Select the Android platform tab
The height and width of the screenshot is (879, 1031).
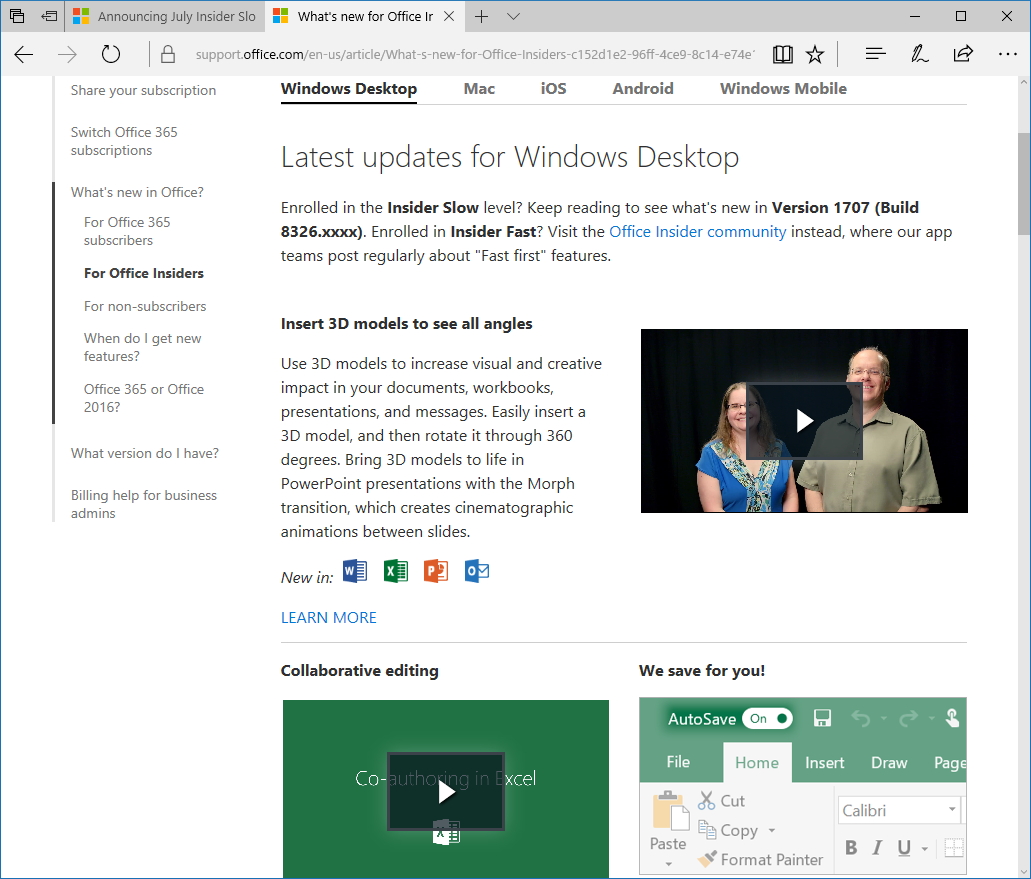642,88
